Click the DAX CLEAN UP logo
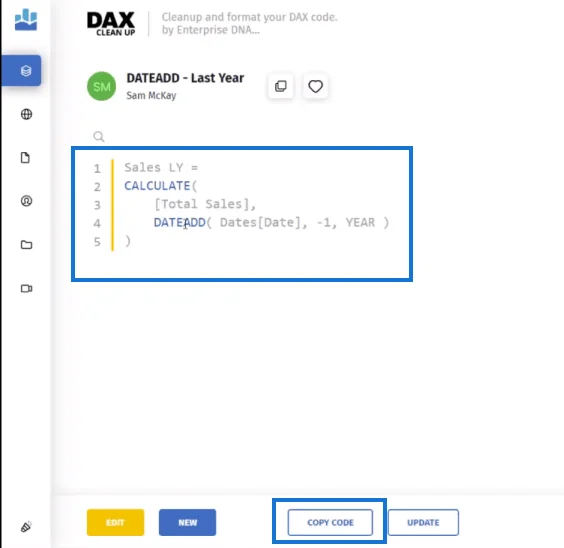 tap(111, 24)
